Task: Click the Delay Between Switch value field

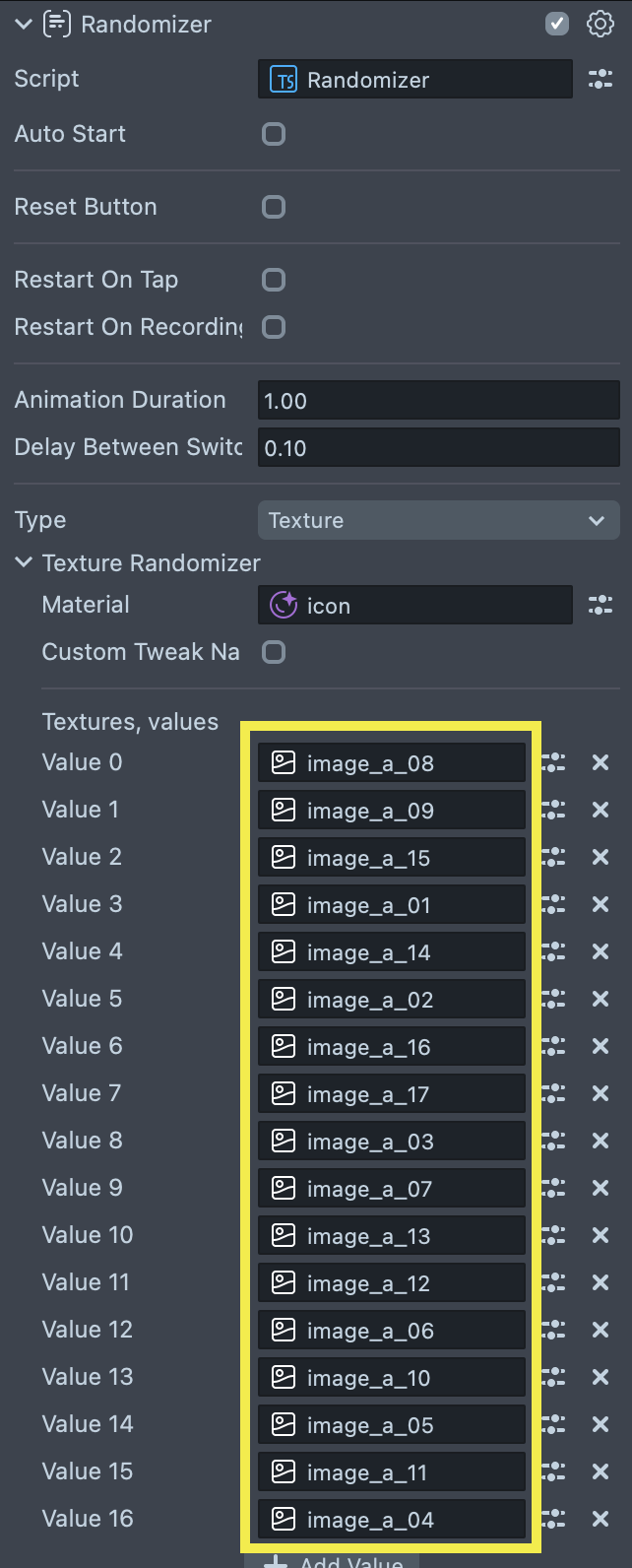Action: point(438,448)
